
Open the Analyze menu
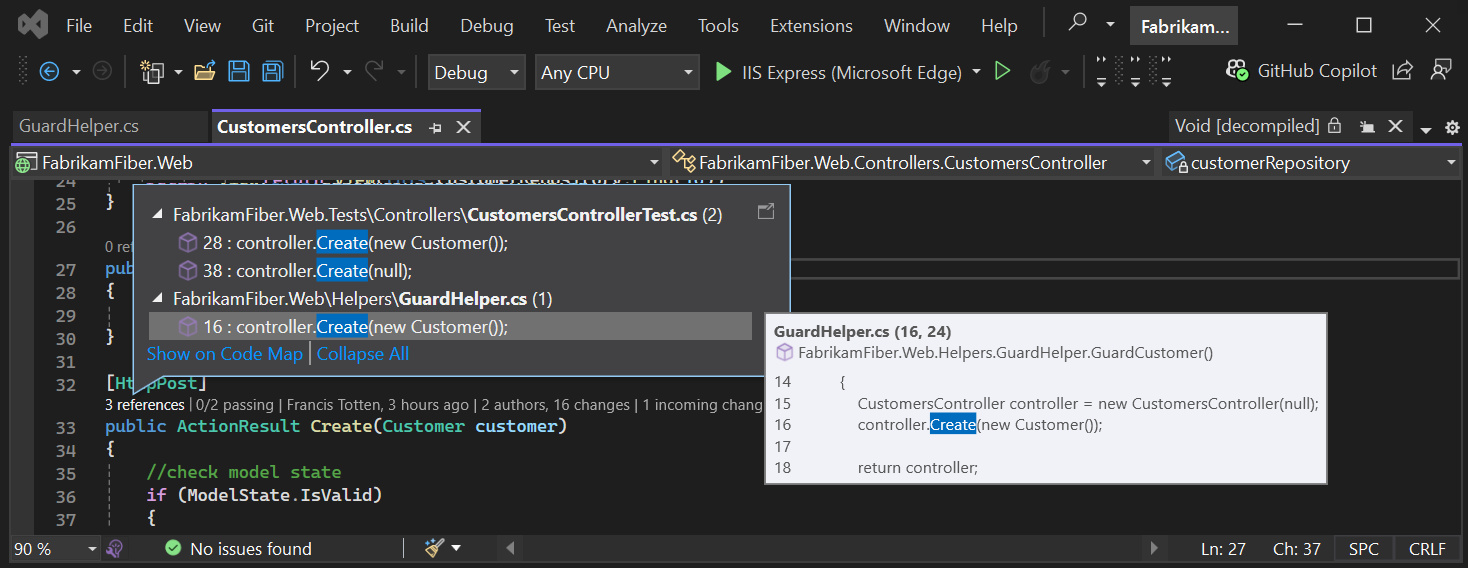pyautogui.click(x=636, y=26)
